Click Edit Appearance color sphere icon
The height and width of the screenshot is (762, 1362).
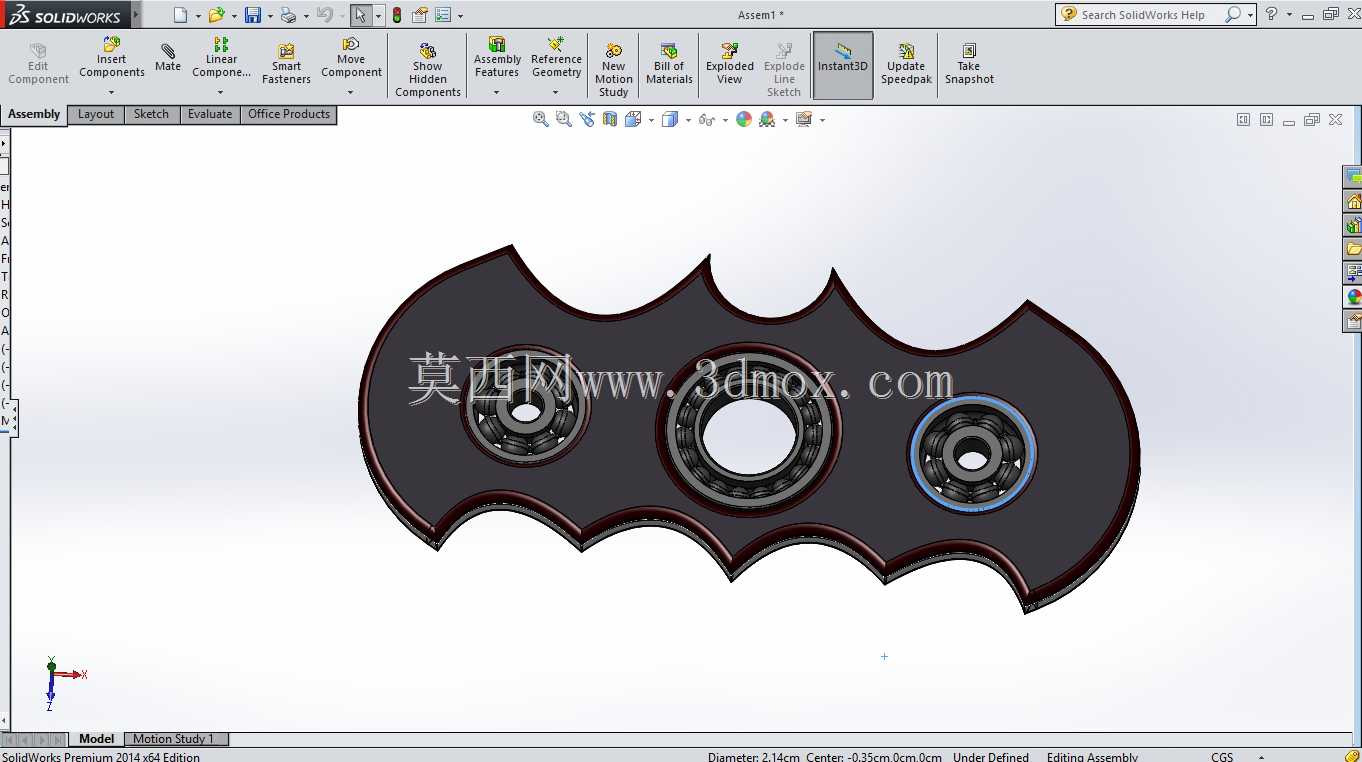click(x=744, y=119)
